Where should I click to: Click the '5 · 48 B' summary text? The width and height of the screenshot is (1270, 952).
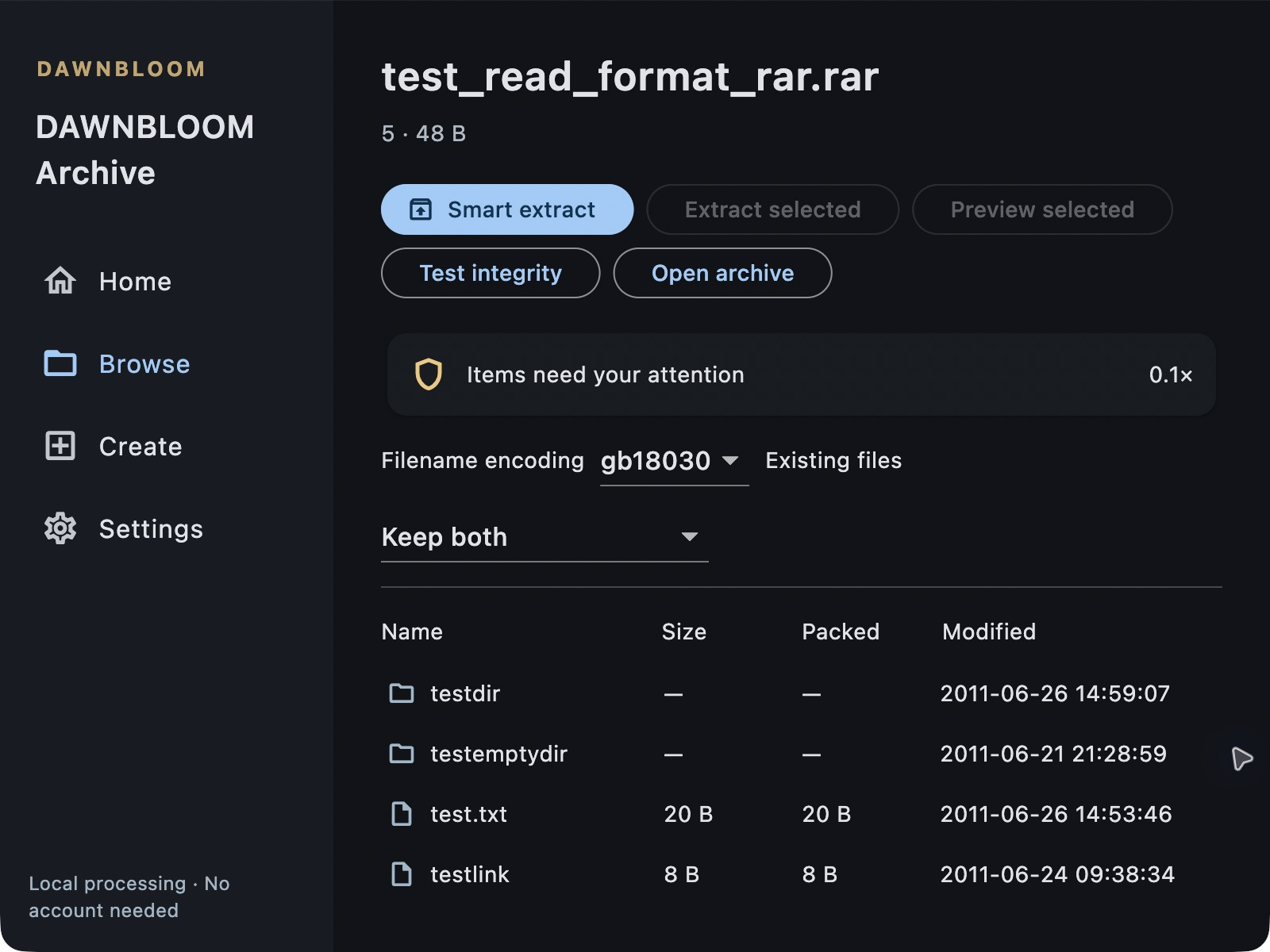(424, 133)
